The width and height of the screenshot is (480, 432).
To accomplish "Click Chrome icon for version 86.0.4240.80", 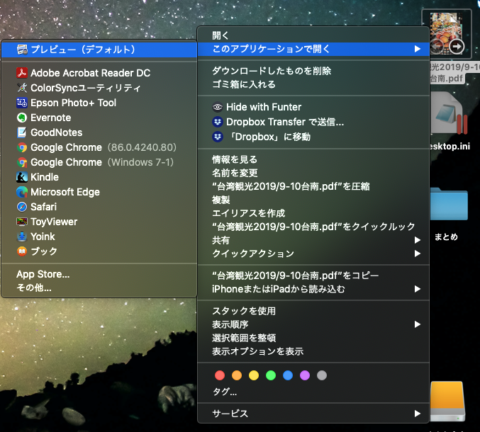I will click(x=22, y=147).
